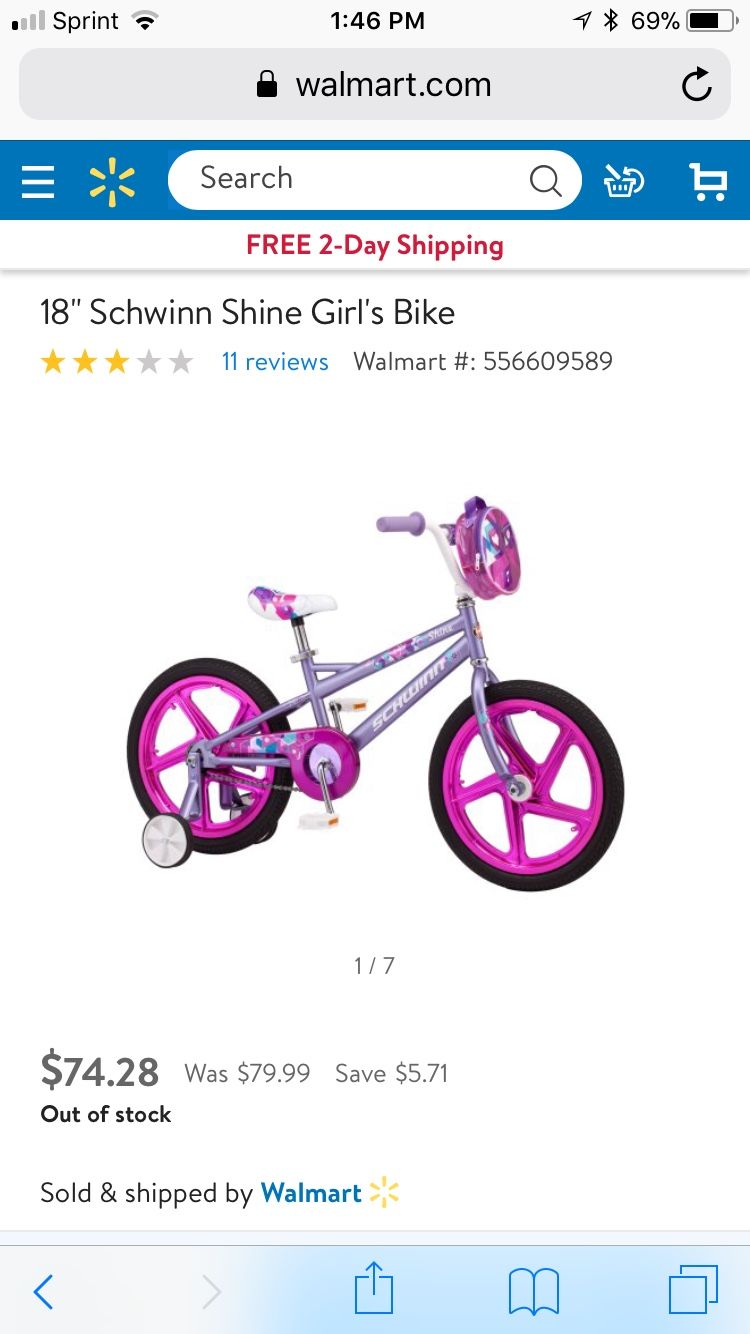Tap the 1 / 7 image counter

point(374,966)
